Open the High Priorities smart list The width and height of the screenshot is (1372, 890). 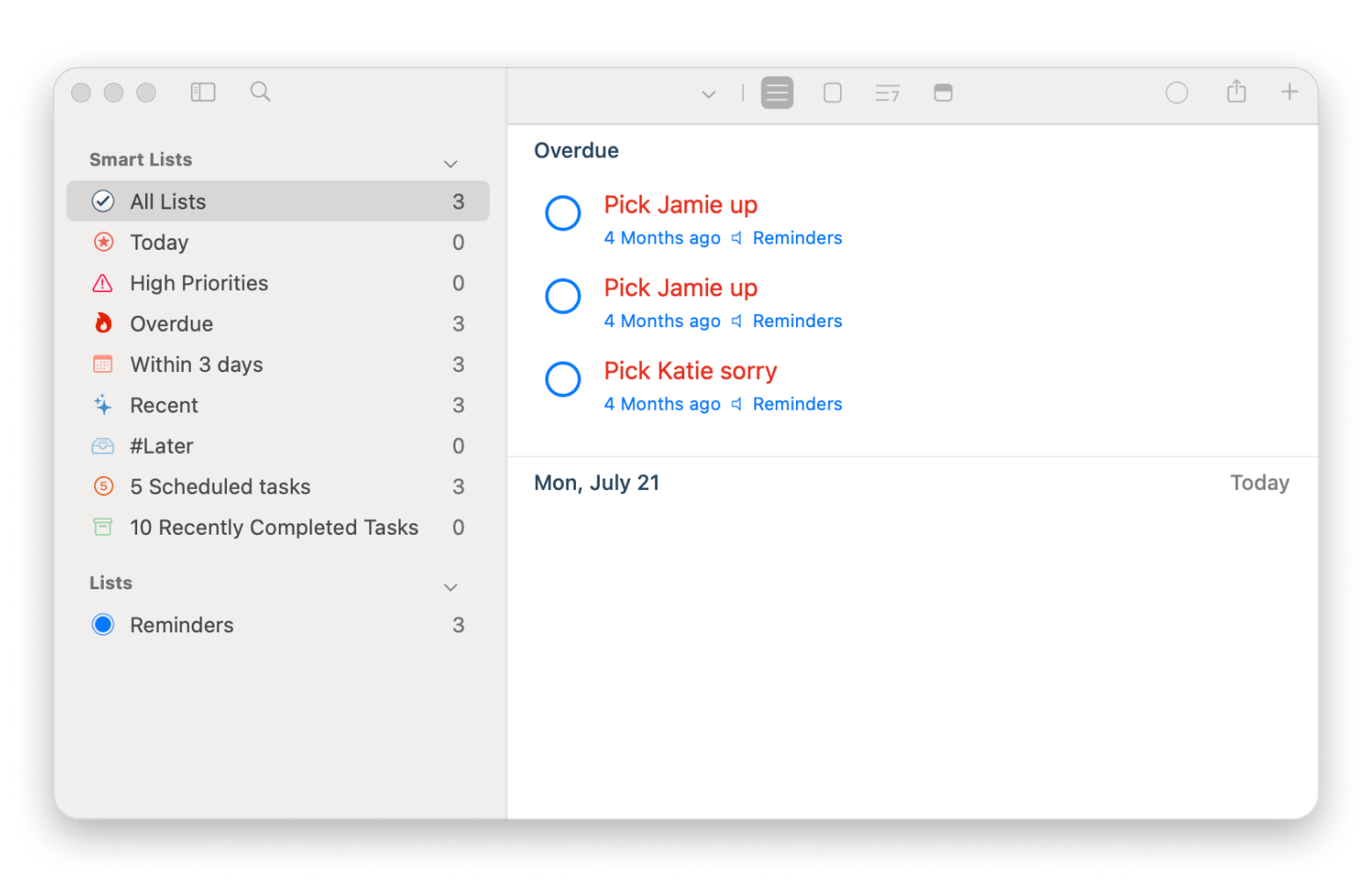pyautogui.click(x=199, y=283)
